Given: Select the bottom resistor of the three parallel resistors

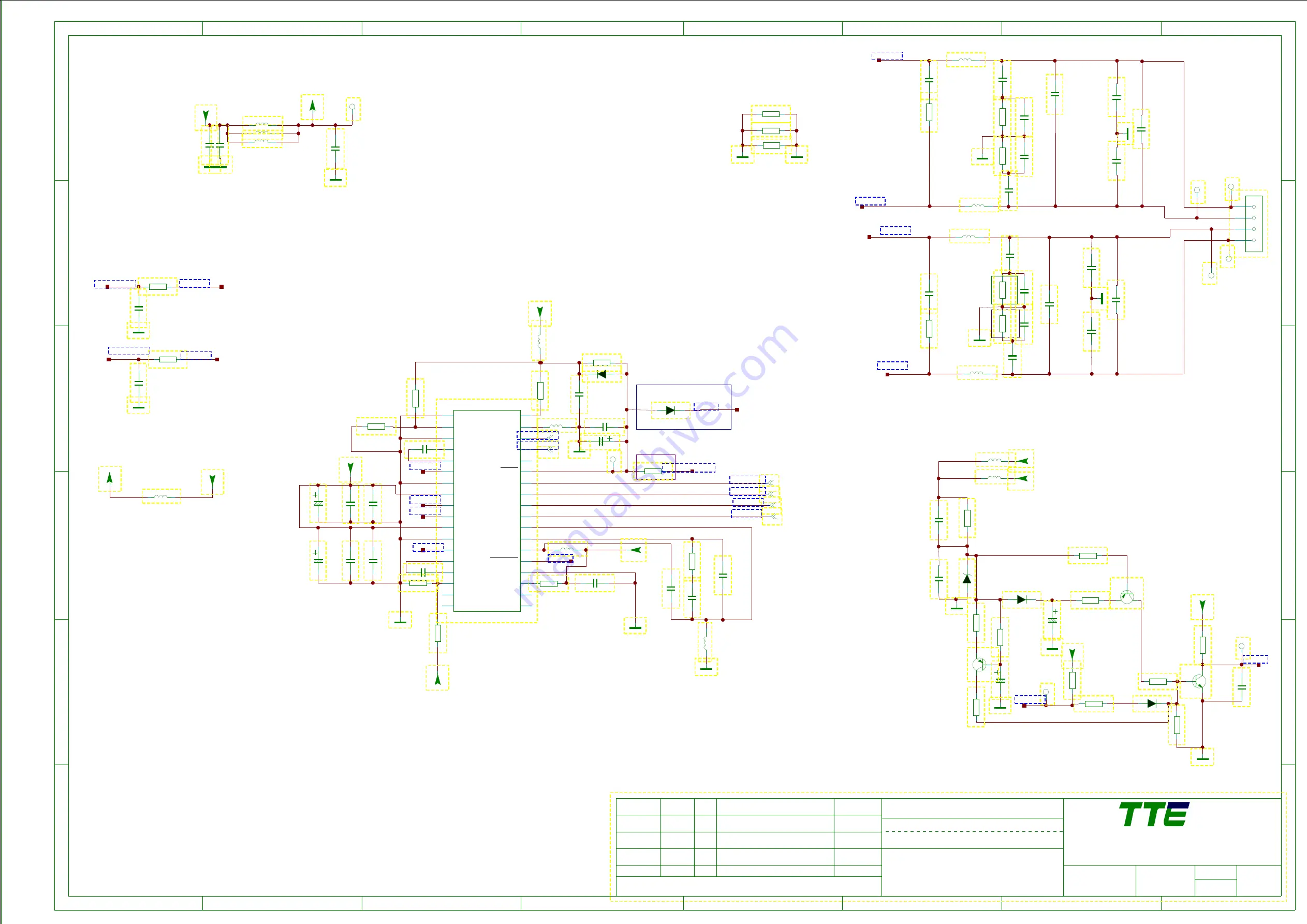Looking at the screenshot, I should pos(771,145).
